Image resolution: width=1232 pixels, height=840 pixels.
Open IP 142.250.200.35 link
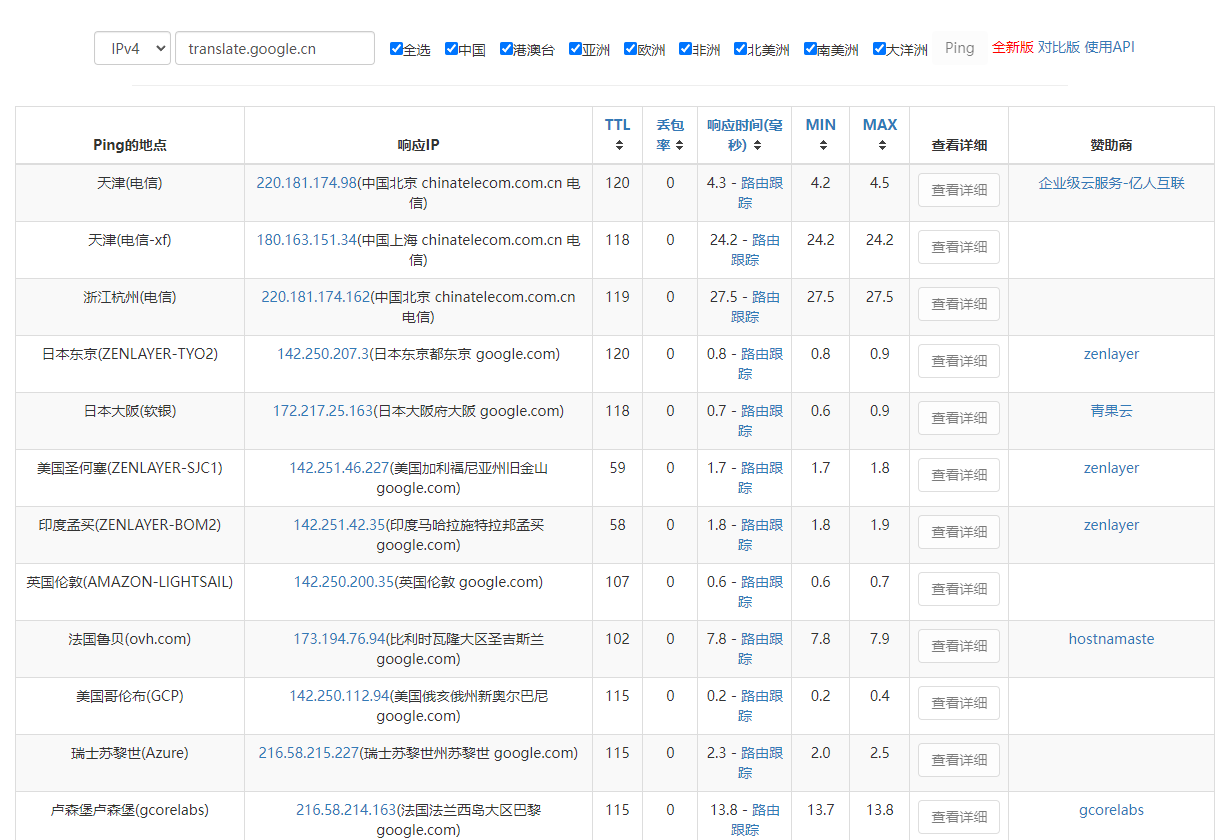coord(344,582)
